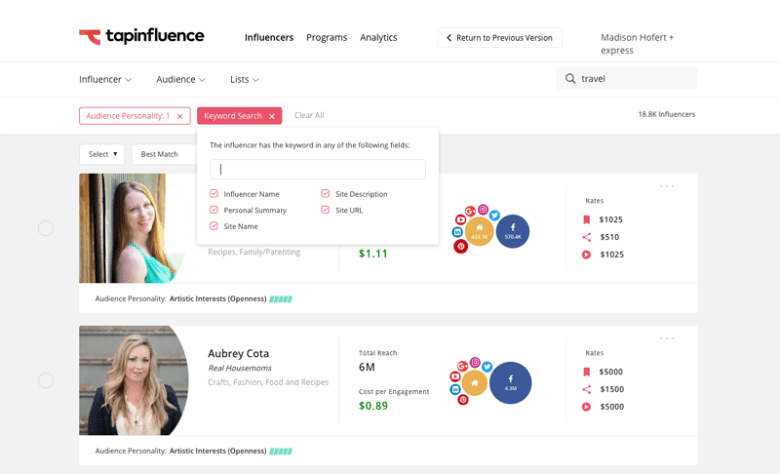Click Aubrey Cota's LinkedIn bubble

coord(455,389)
